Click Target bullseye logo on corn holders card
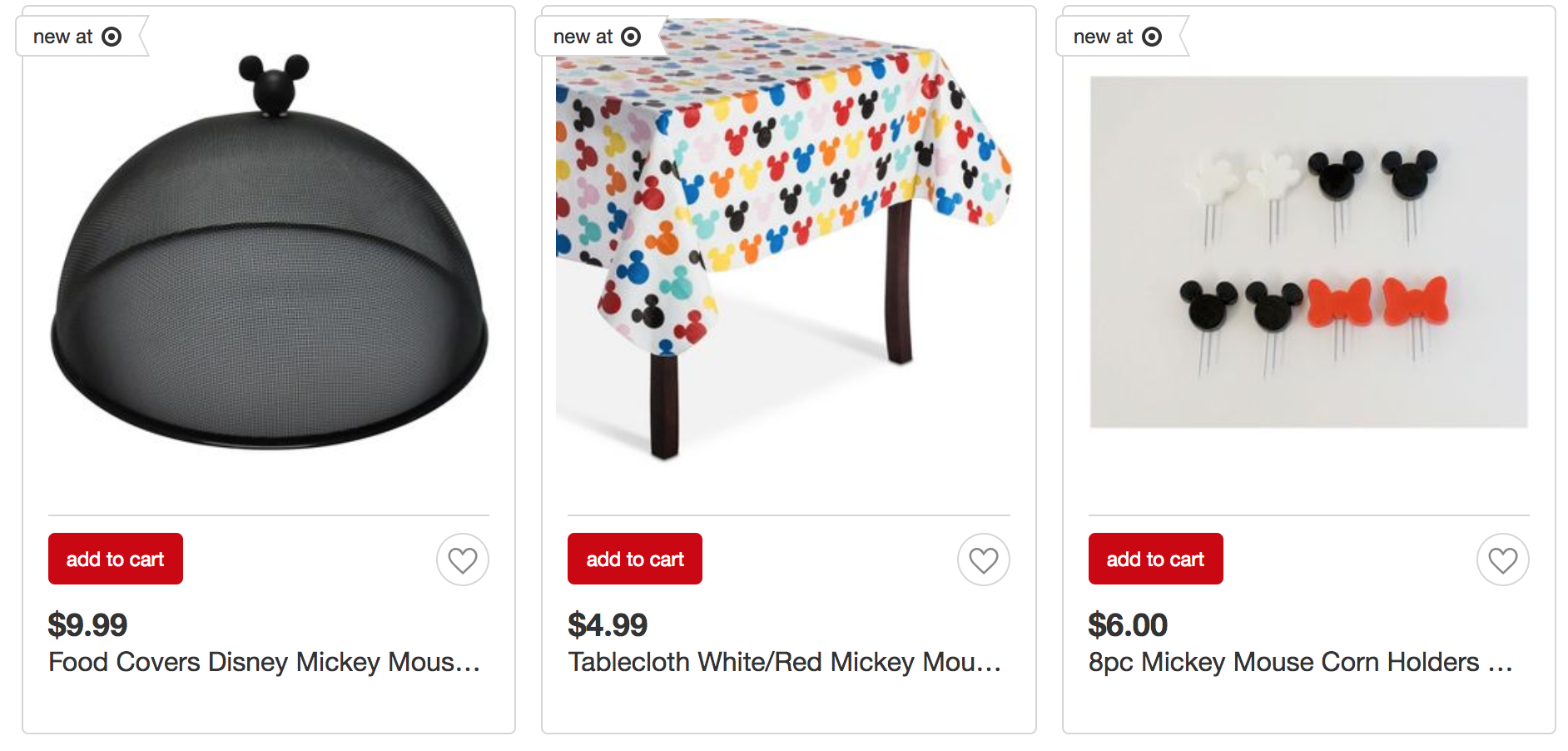1568x751 pixels. coord(1152,37)
